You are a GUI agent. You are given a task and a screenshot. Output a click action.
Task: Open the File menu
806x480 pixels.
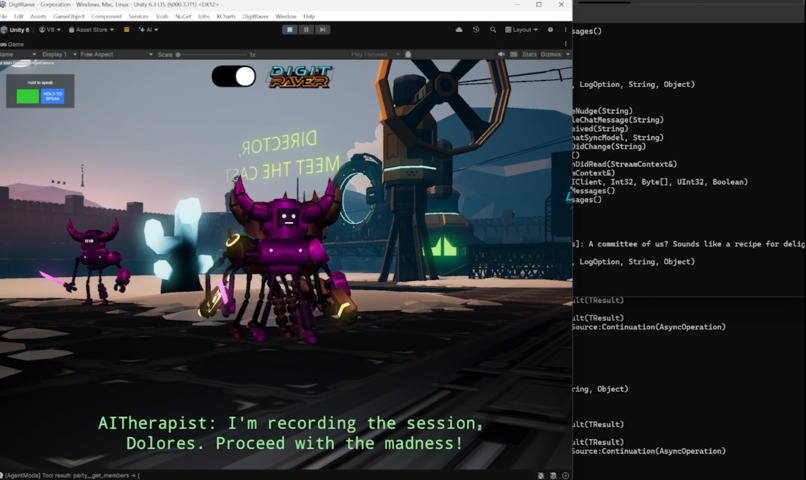(4, 16)
